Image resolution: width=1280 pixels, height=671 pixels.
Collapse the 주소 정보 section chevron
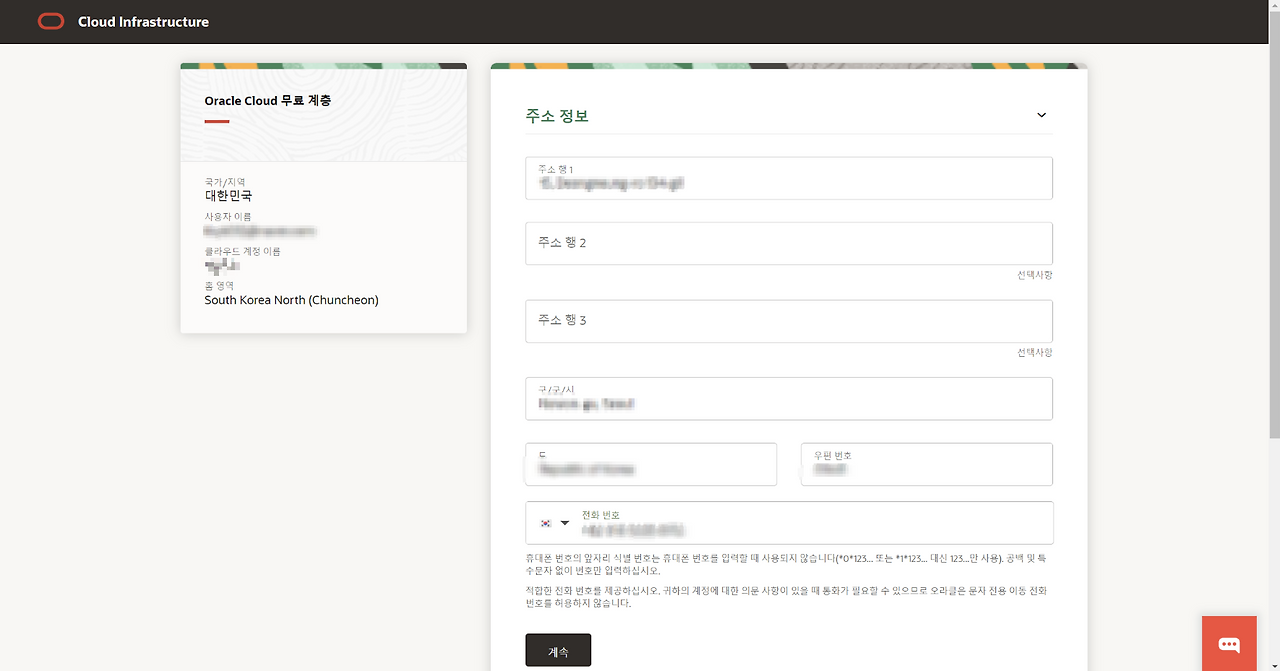pos(1041,115)
